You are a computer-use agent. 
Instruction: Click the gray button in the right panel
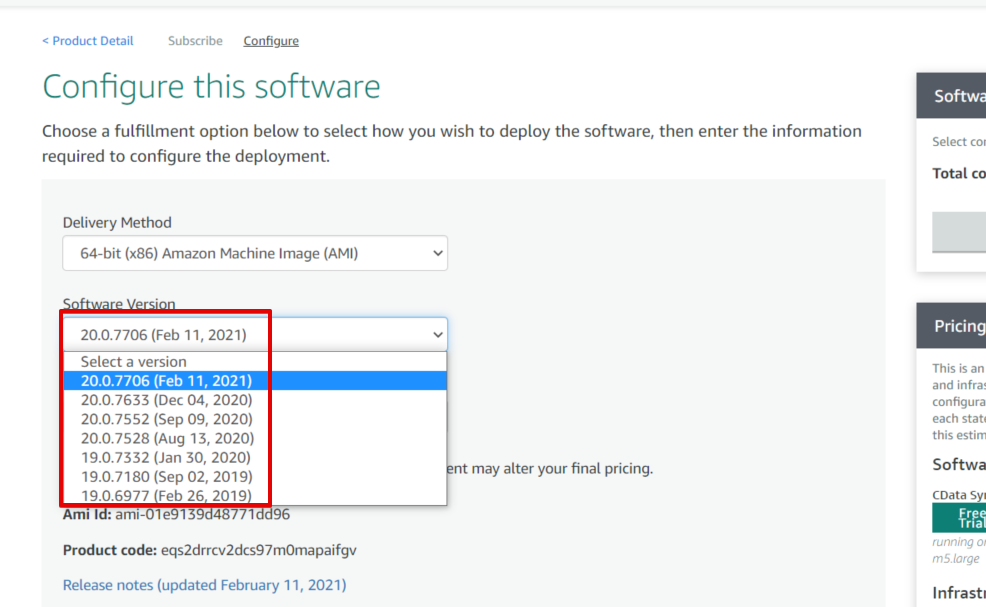pos(959,231)
